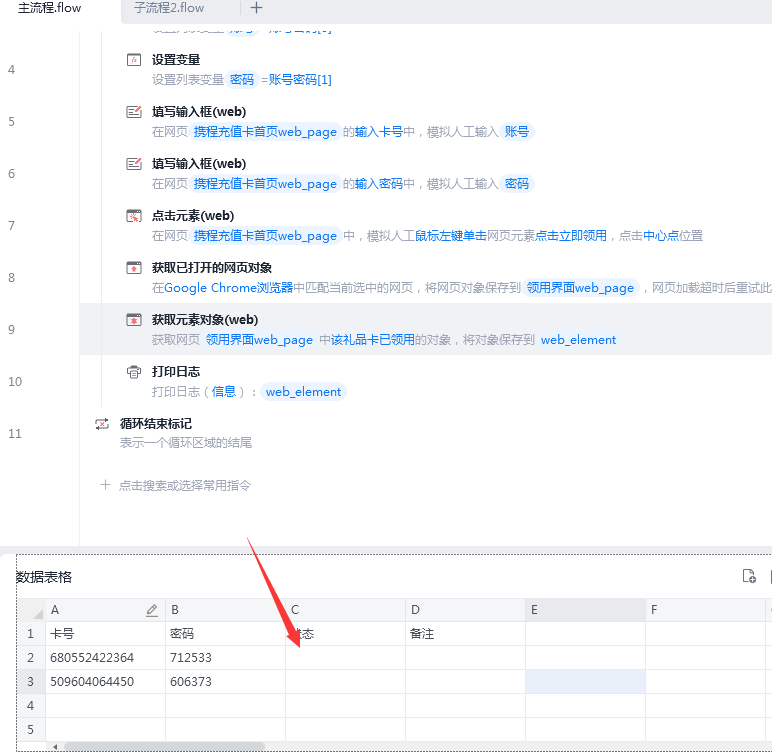This screenshot has width=772, height=754.
Task: Select the 获取元素对象(web) step row
Action: (425, 329)
